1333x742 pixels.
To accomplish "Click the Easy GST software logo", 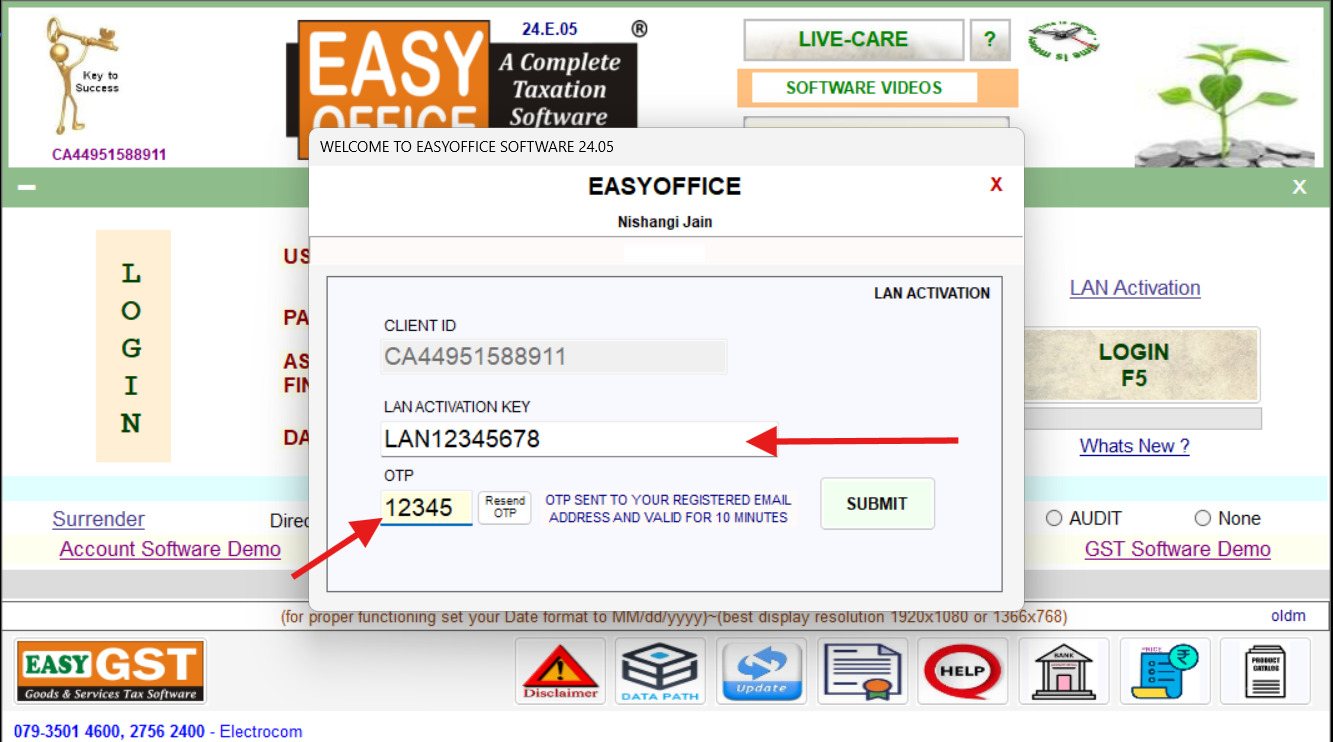I will click(110, 671).
